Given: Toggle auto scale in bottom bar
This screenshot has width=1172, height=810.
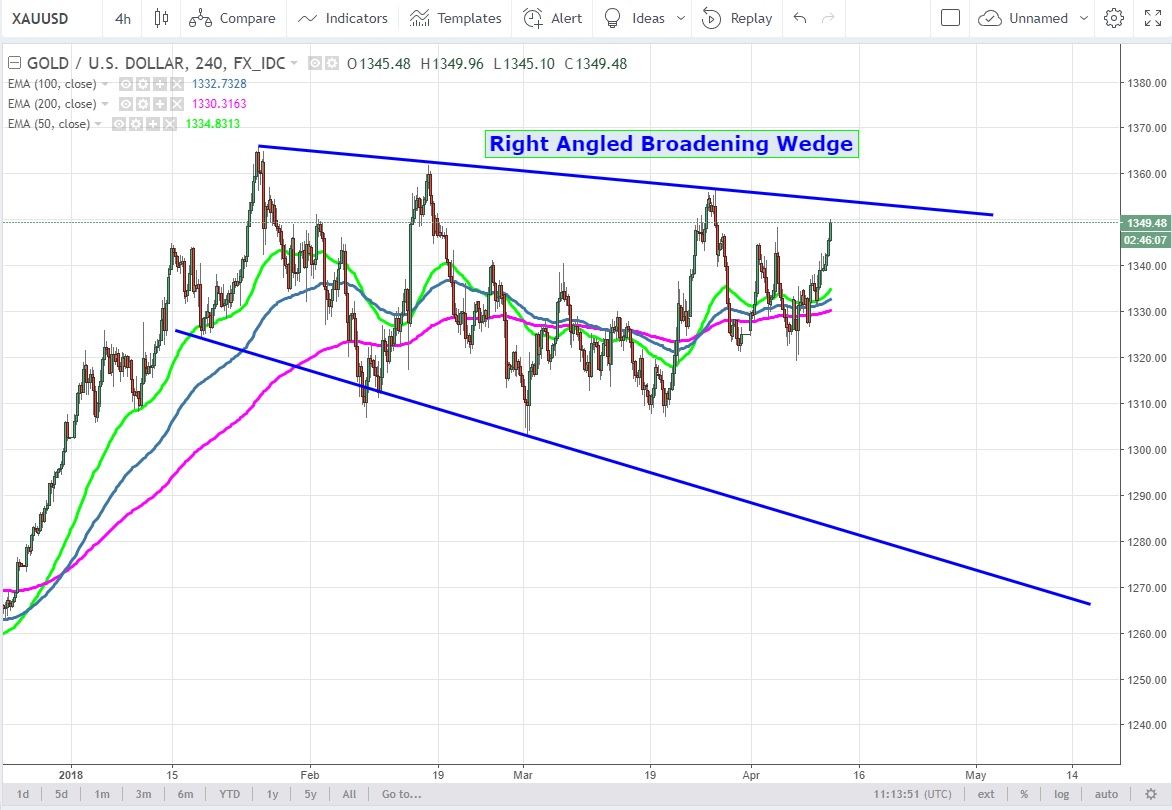Looking at the screenshot, I should pos(1106,794).
